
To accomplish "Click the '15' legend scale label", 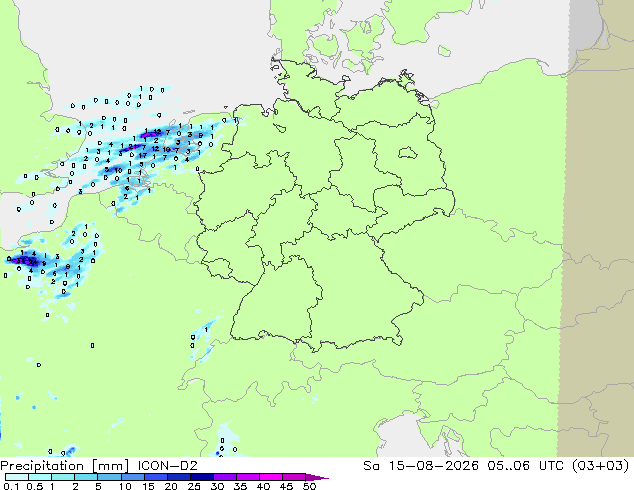I will click(148, 486).
